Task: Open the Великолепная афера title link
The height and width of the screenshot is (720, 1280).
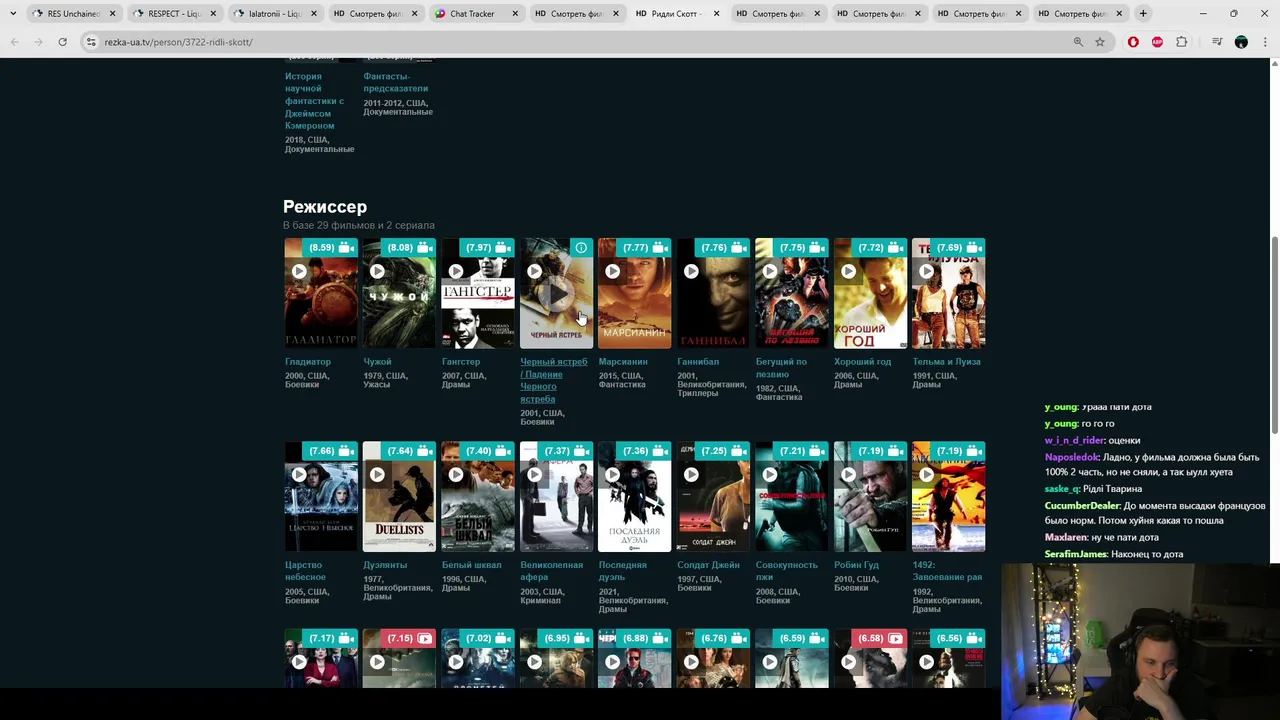Action: (551, 571)
